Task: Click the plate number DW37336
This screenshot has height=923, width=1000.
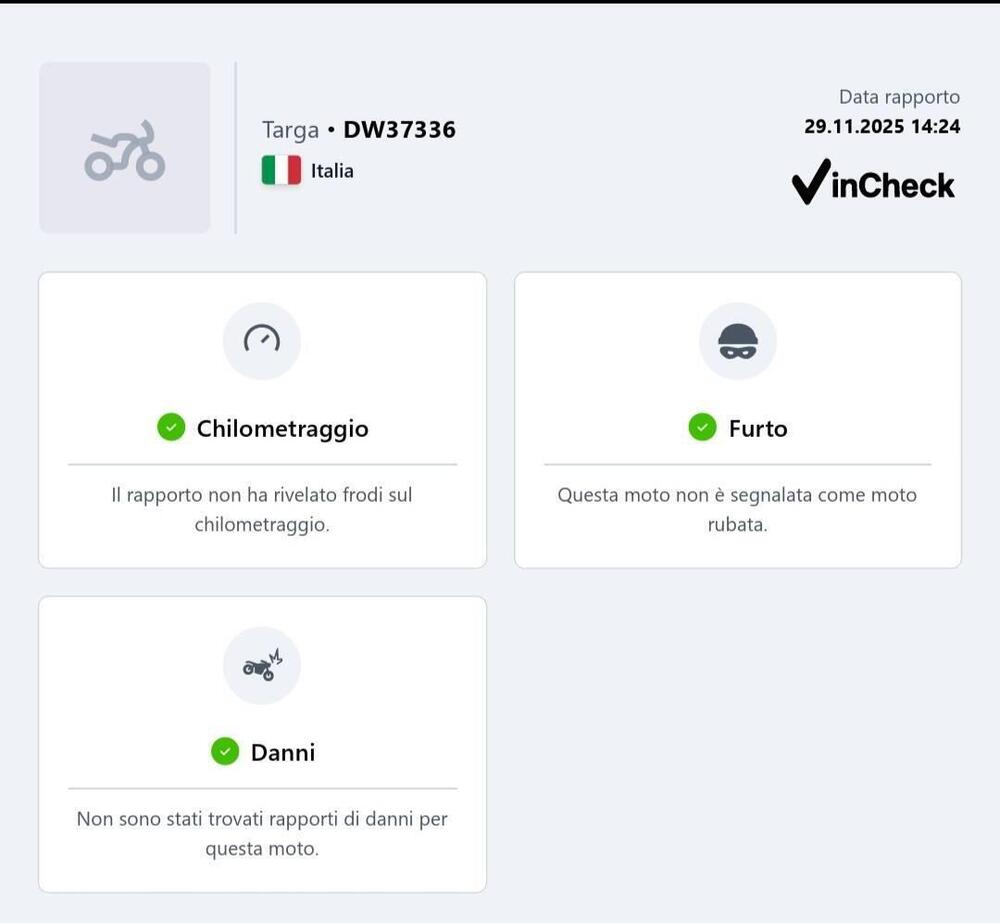Action: (399, 130)
